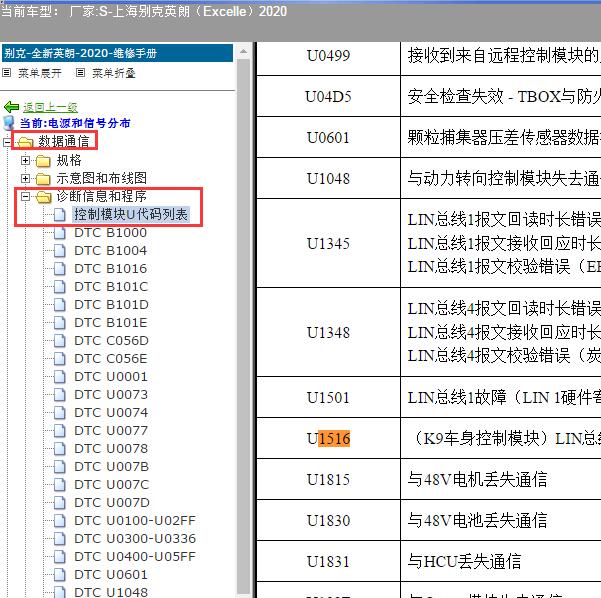Click the 别克-全新英朗-2020-维修手册 header
The width and height of the screenshot is (601, 598).
pyautogui.click(x=117, y=53)
